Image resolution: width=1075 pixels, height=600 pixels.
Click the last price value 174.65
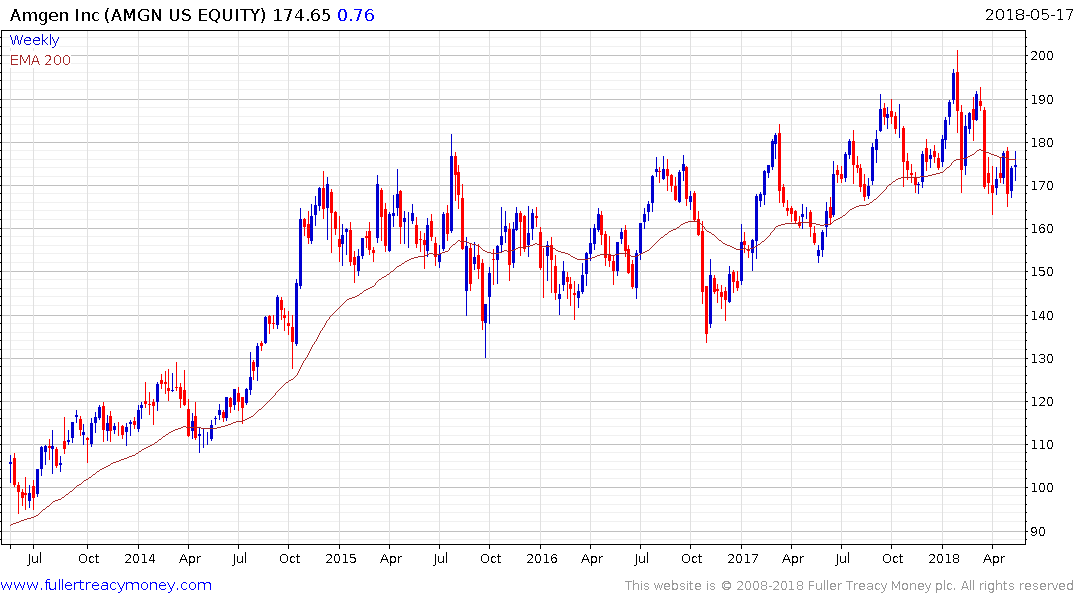pos(302,15)
